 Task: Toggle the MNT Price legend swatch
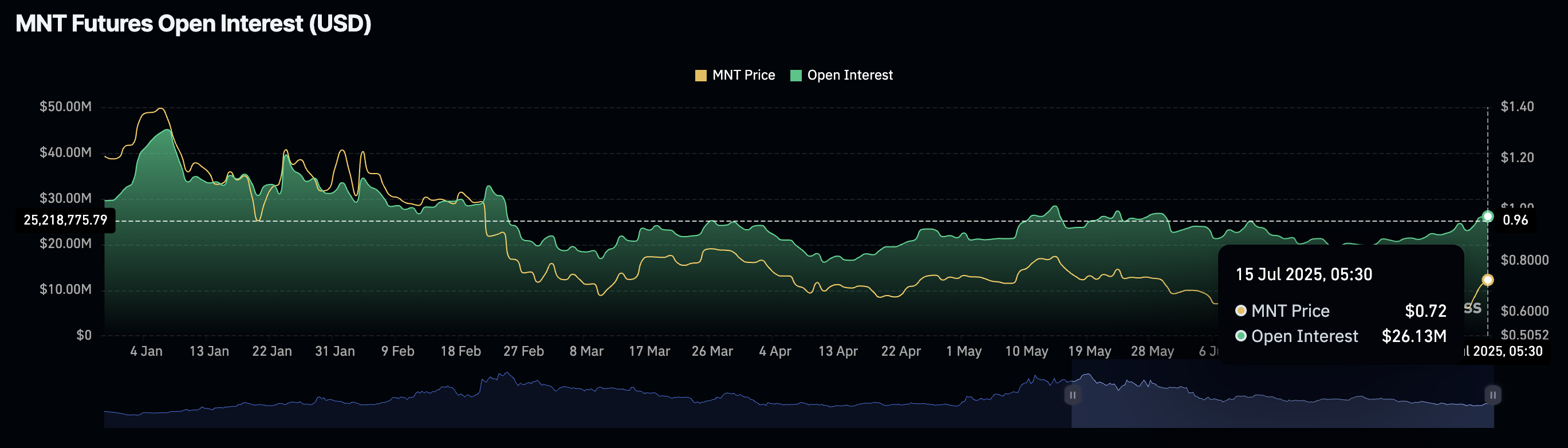[700, 76]
